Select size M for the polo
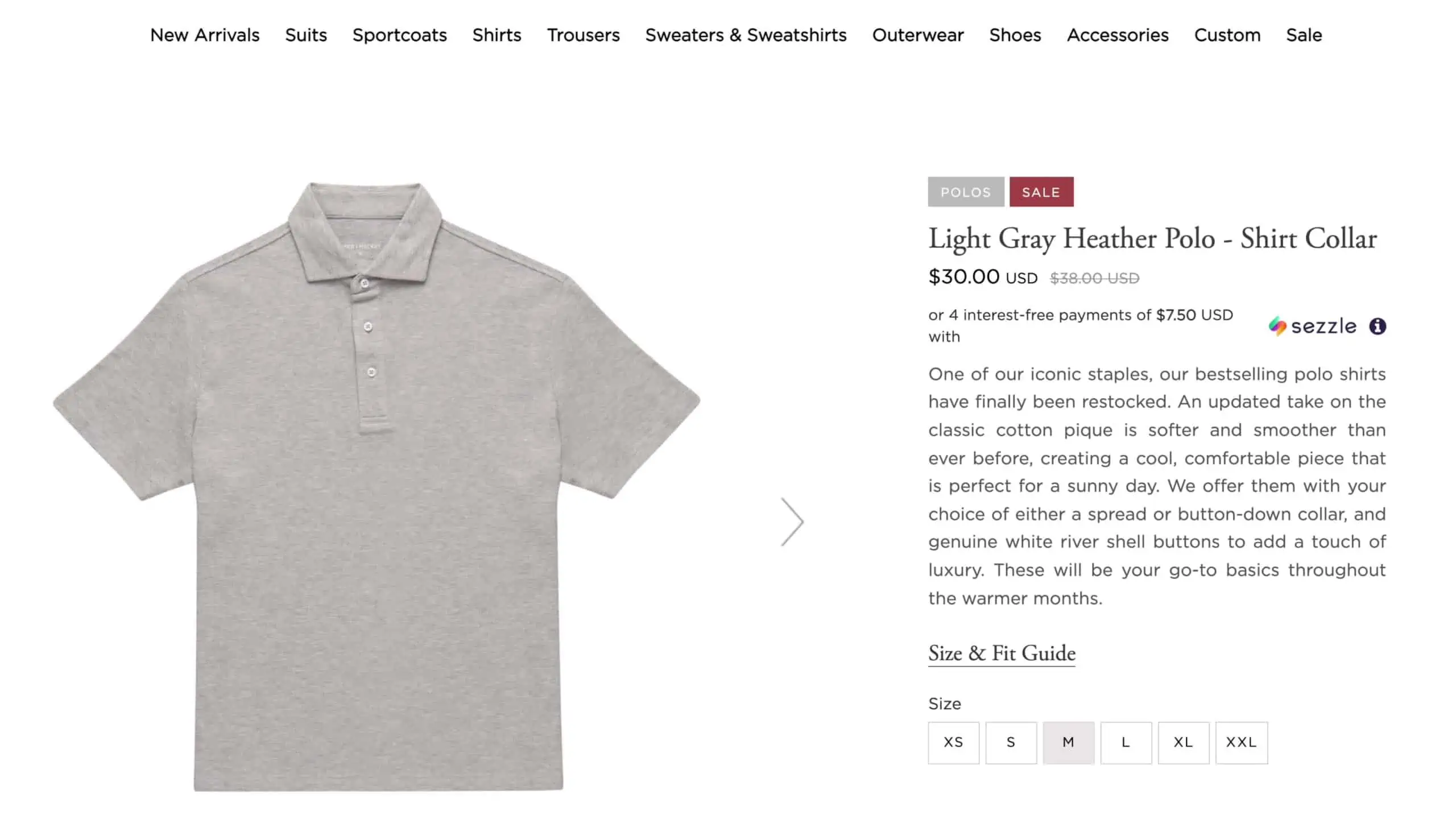The width and height of the screenshot is (1456, 819). pyautogui.click(x=1068, y=742)
